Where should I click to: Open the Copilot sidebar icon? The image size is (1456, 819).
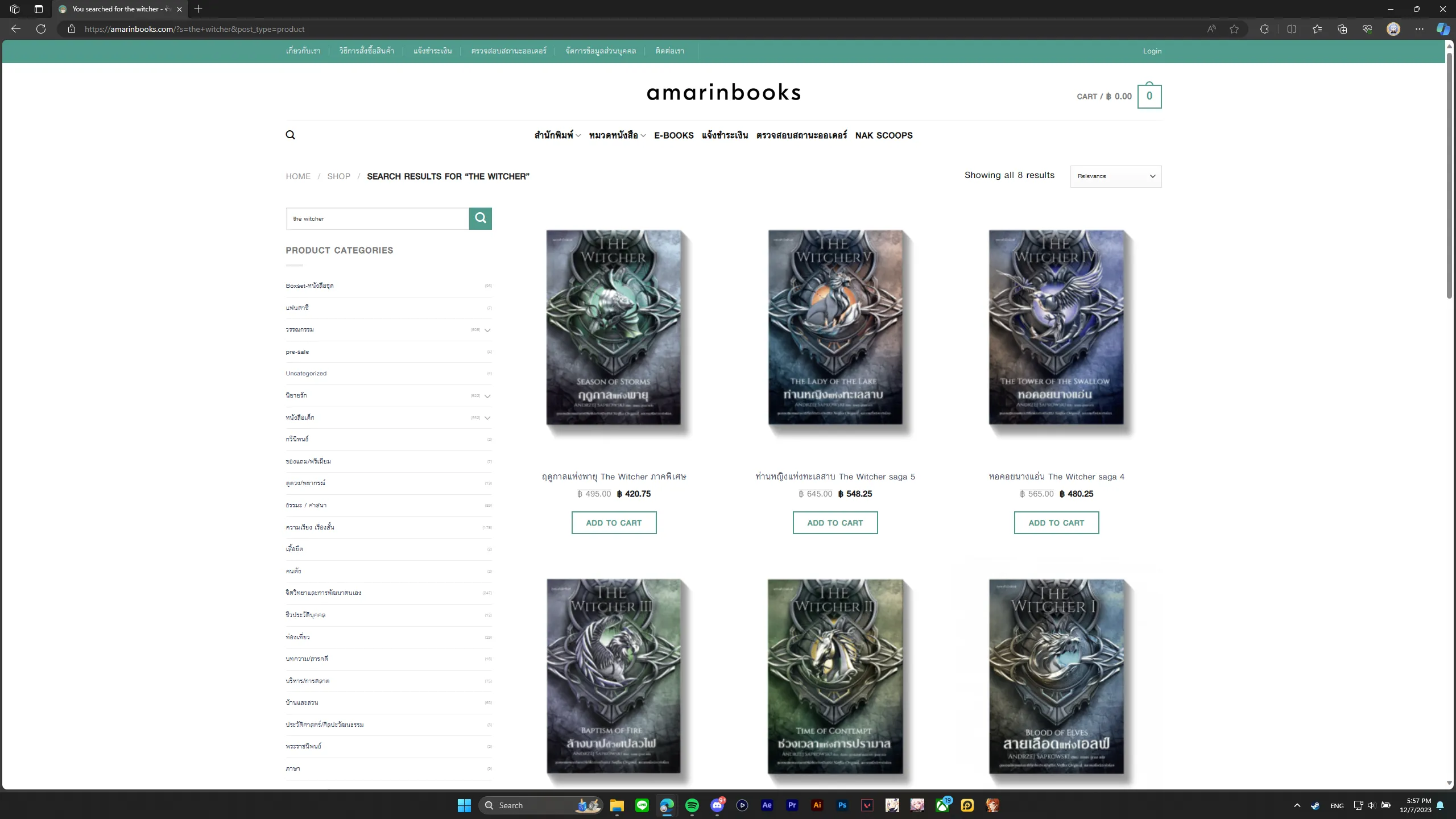(1442, 29)
